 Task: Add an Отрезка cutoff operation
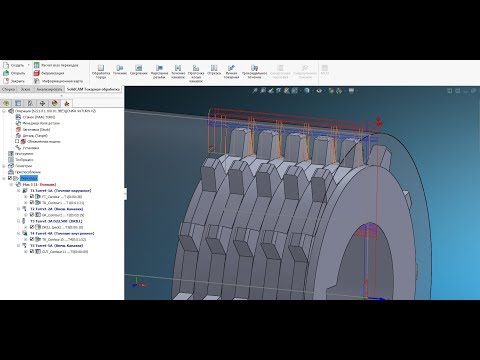tap(214, 70)
